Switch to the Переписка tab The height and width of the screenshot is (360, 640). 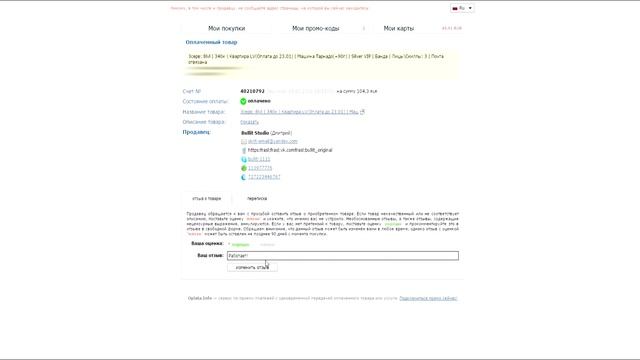click(x=257, y=198)
